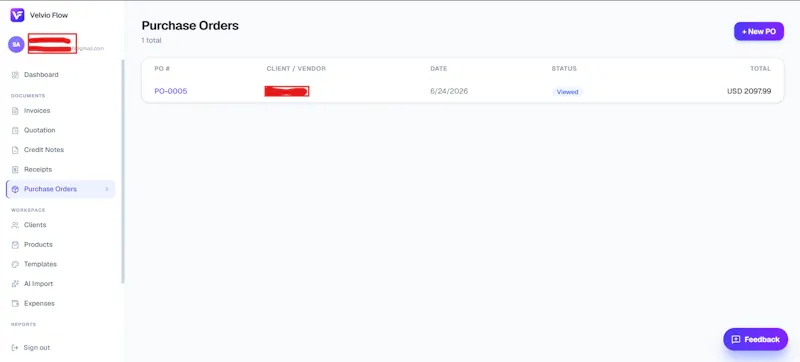
Task: Click the Purchase Orders box icon
Action: [x=15, y=189]
